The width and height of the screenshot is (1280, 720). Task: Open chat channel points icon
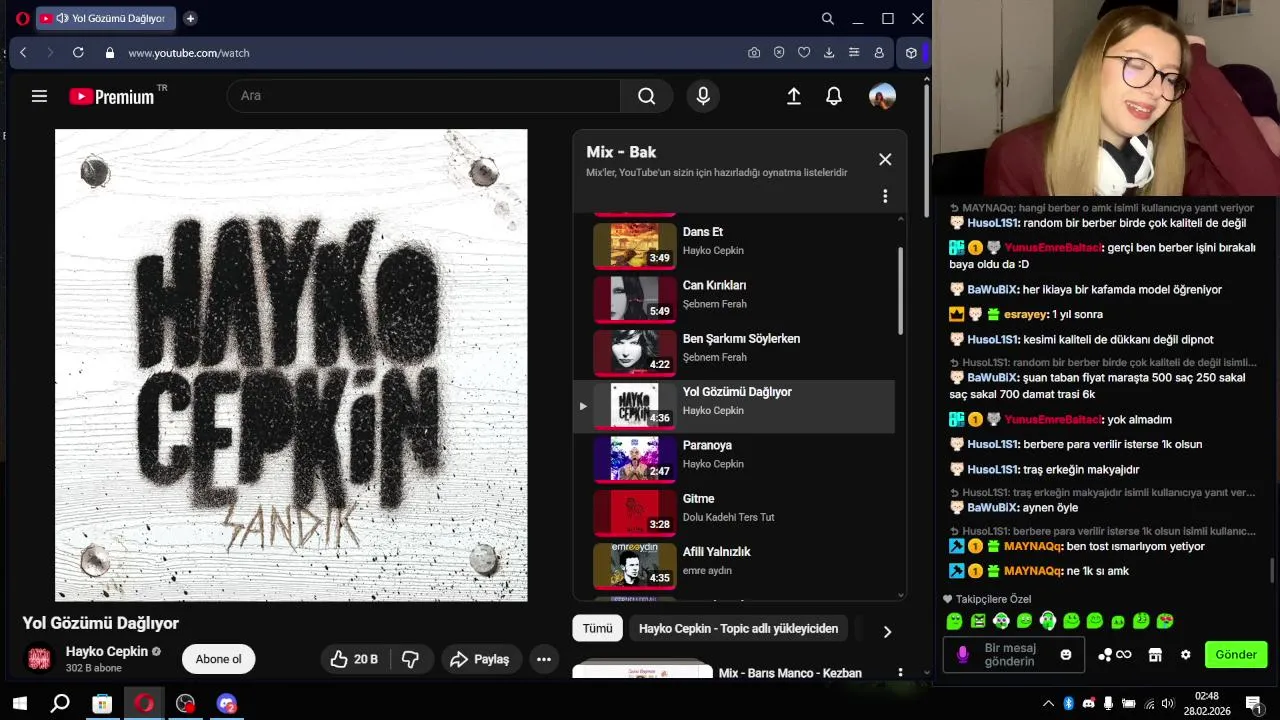point(1114,655)
